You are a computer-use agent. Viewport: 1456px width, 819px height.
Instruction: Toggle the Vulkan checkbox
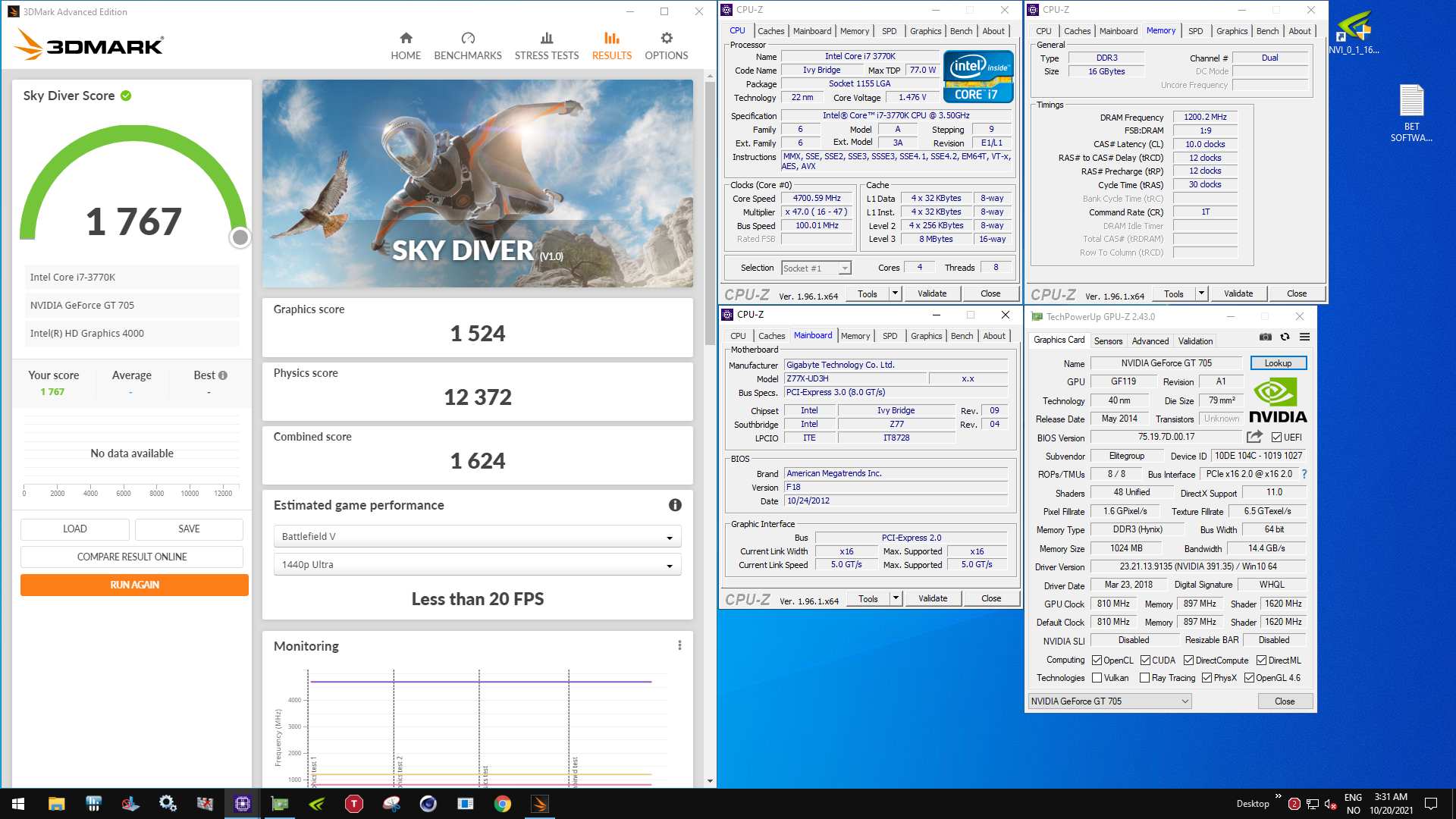coord(1097,678)
